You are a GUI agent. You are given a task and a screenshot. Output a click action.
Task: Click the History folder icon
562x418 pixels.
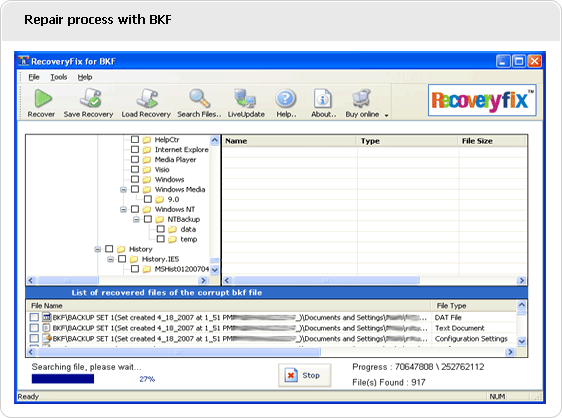pos(121,249)
